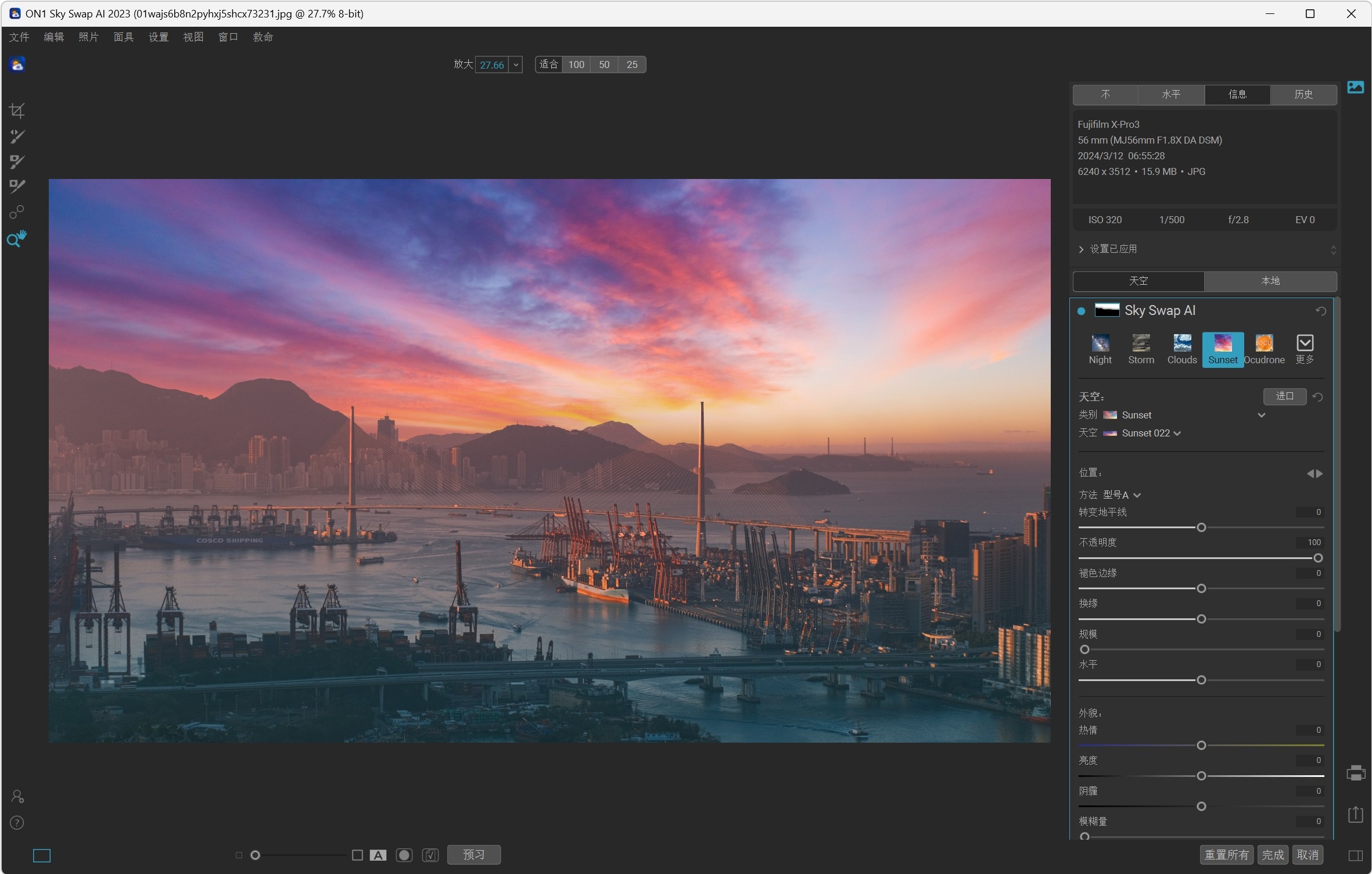Toggle the mask overlay circle view button
The width and height of the screenshot is (1372, 874).
tap(404, 855)
